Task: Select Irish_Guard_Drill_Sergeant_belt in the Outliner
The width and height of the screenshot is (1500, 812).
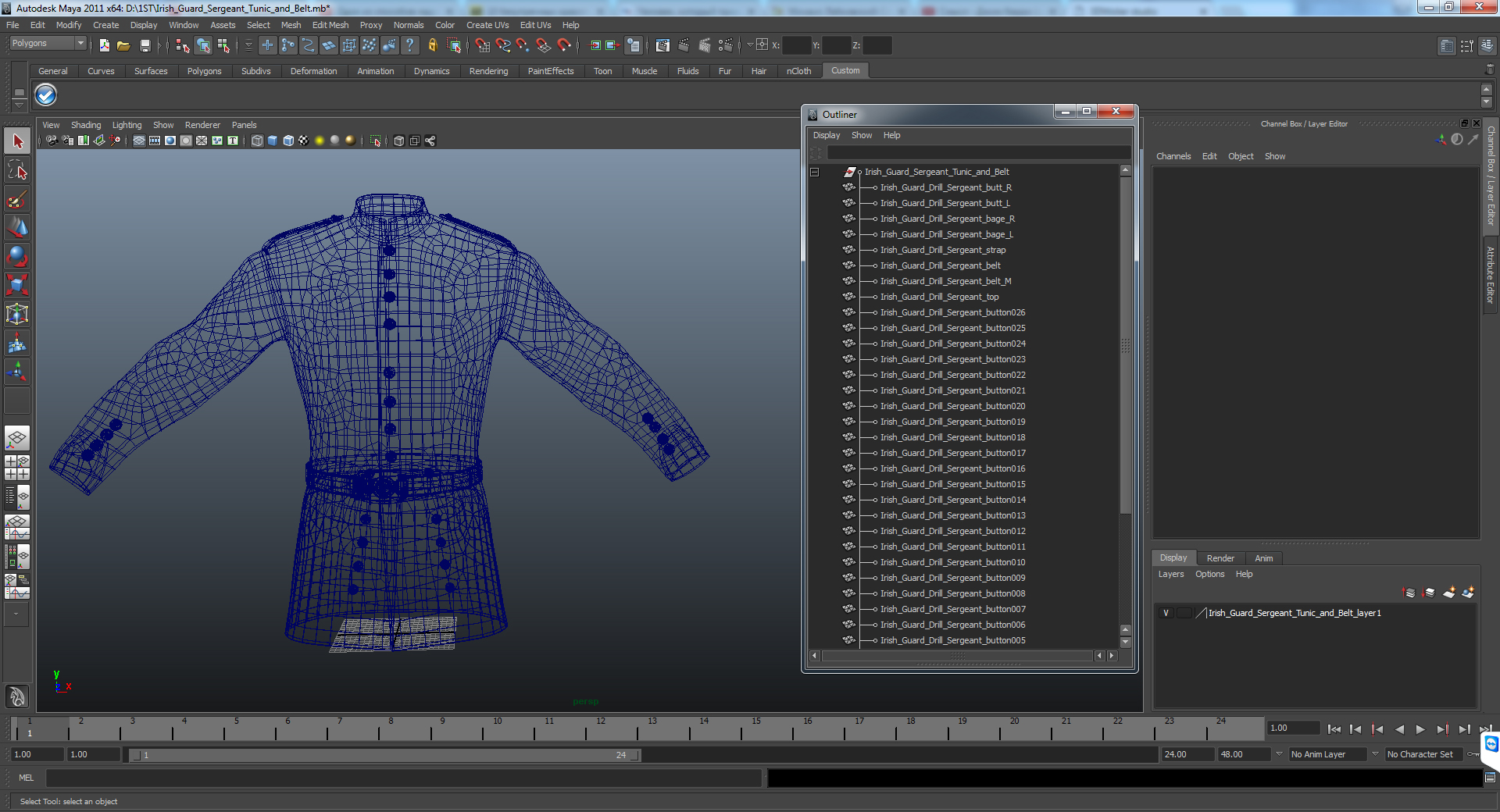Action: click(x=940, y=265)
